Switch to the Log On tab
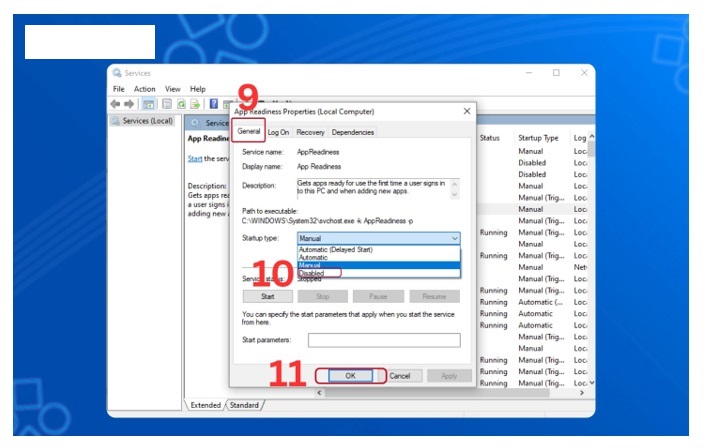The width and height of the screenshot is (714, 448). [x=278, y=132]
